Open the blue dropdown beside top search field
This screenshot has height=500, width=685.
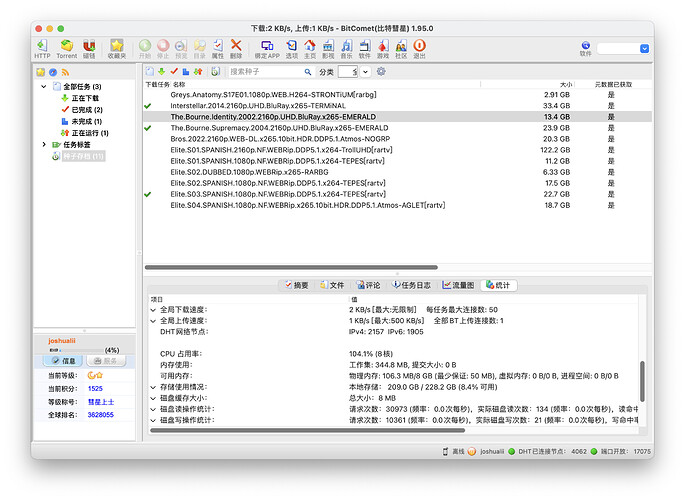point(644,48)
